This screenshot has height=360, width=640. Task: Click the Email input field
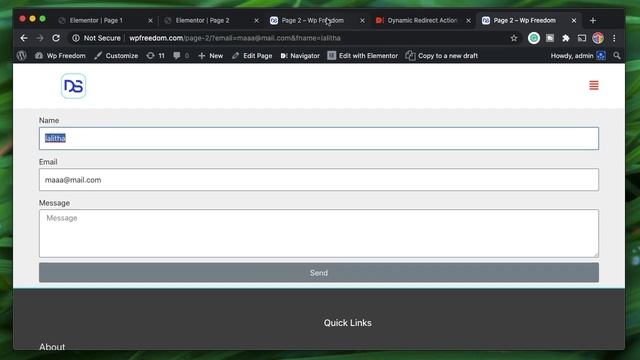point(319,180)
